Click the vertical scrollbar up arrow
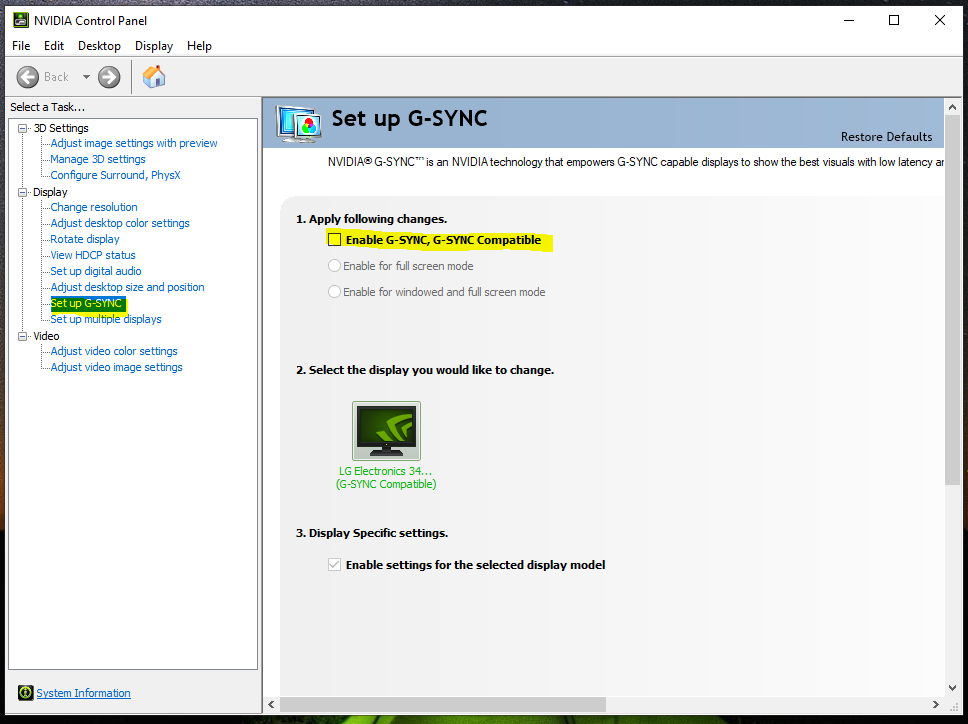Image resolution: width=968 pixels, height=724 pixels. pos(953,107)
